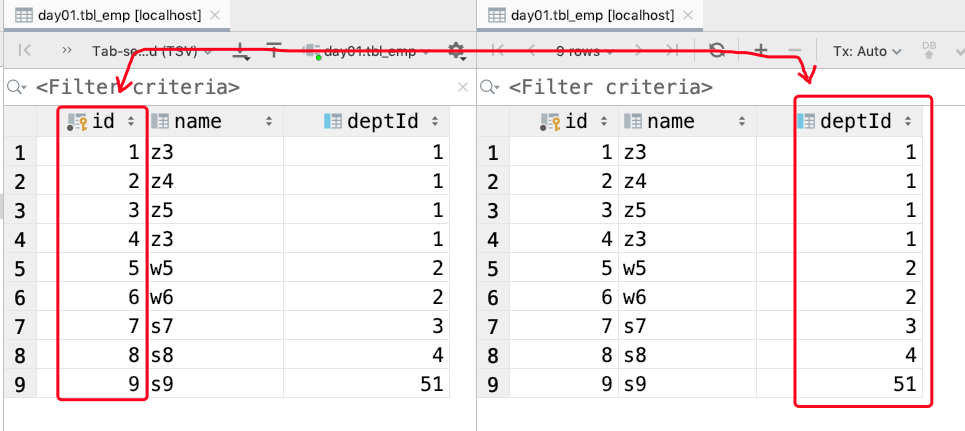Expand more toolbar items chevron on left
The image size is (965, 431).
coord(67,51)
